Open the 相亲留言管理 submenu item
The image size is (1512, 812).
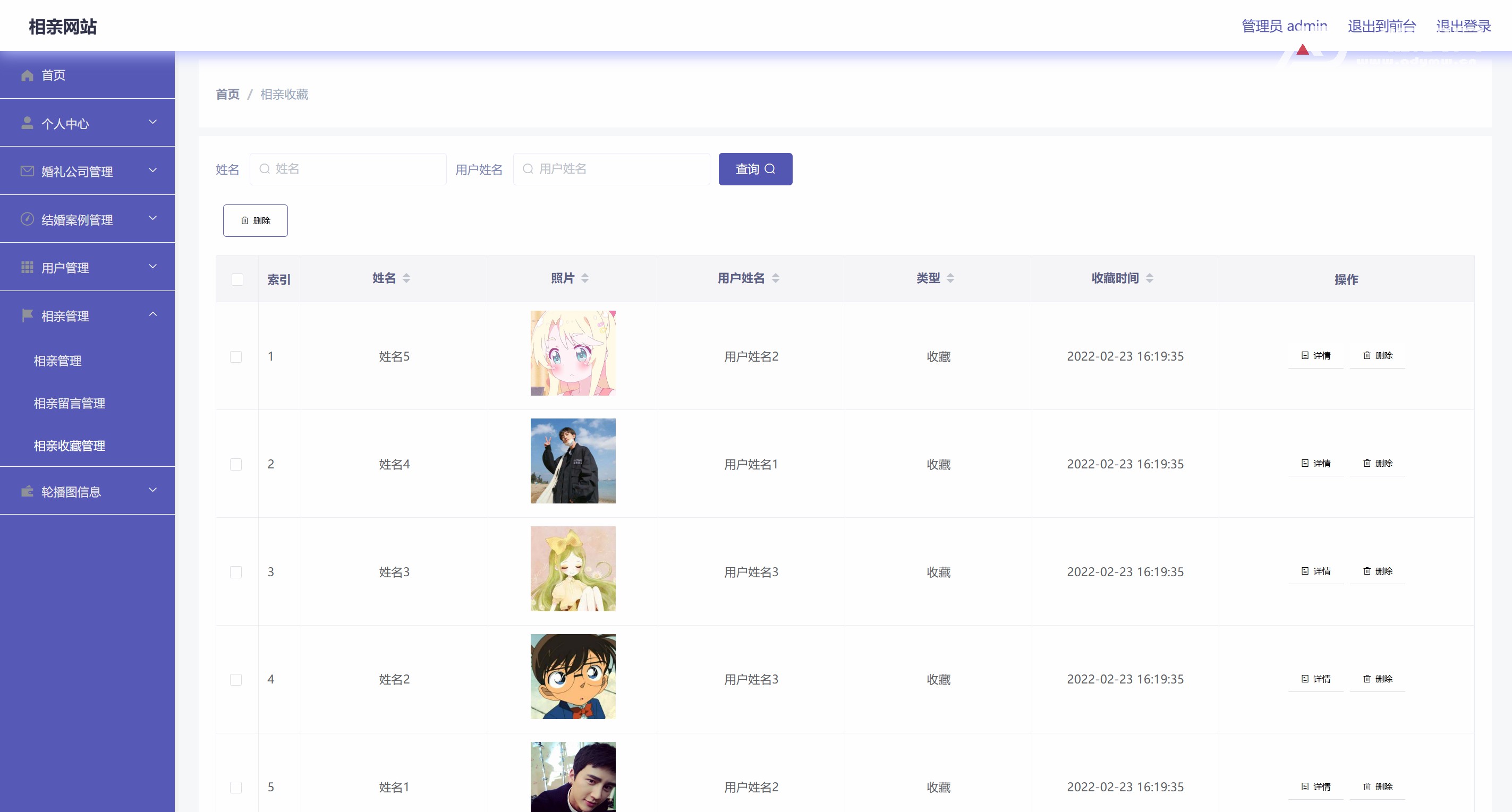(x=69, y=403)
